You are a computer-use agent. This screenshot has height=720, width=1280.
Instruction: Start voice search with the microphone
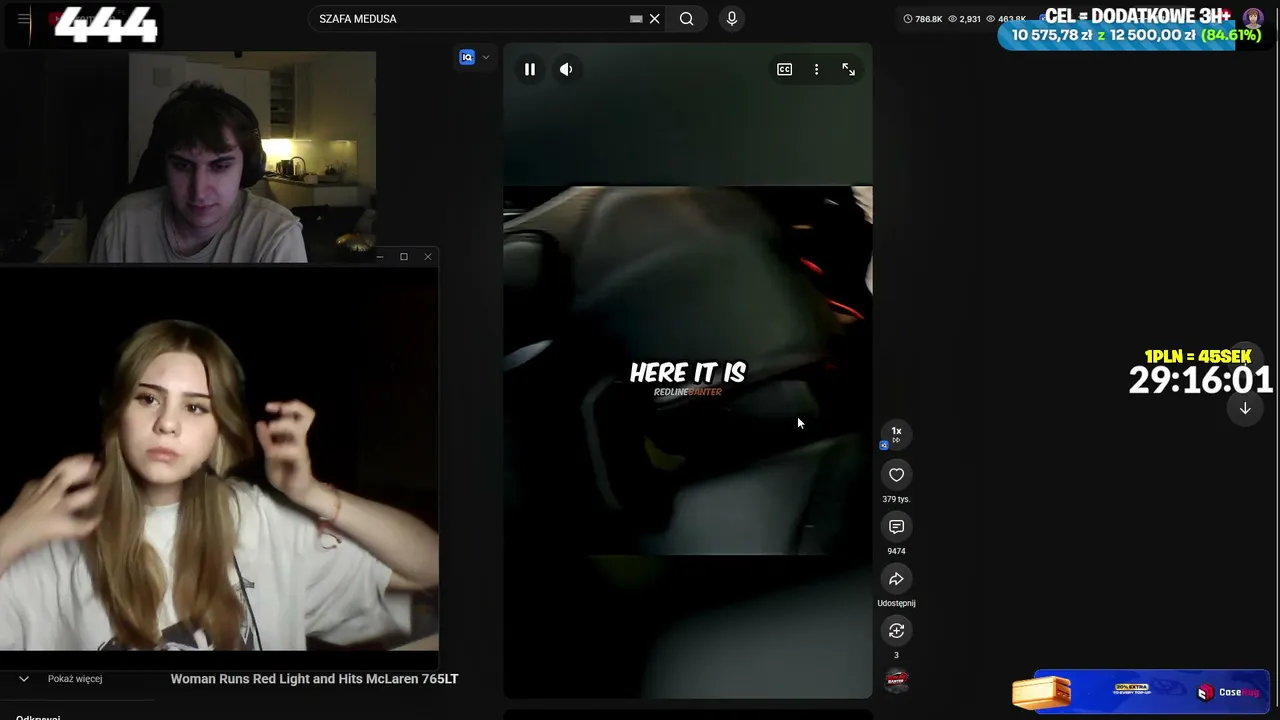tap(732, 19)
